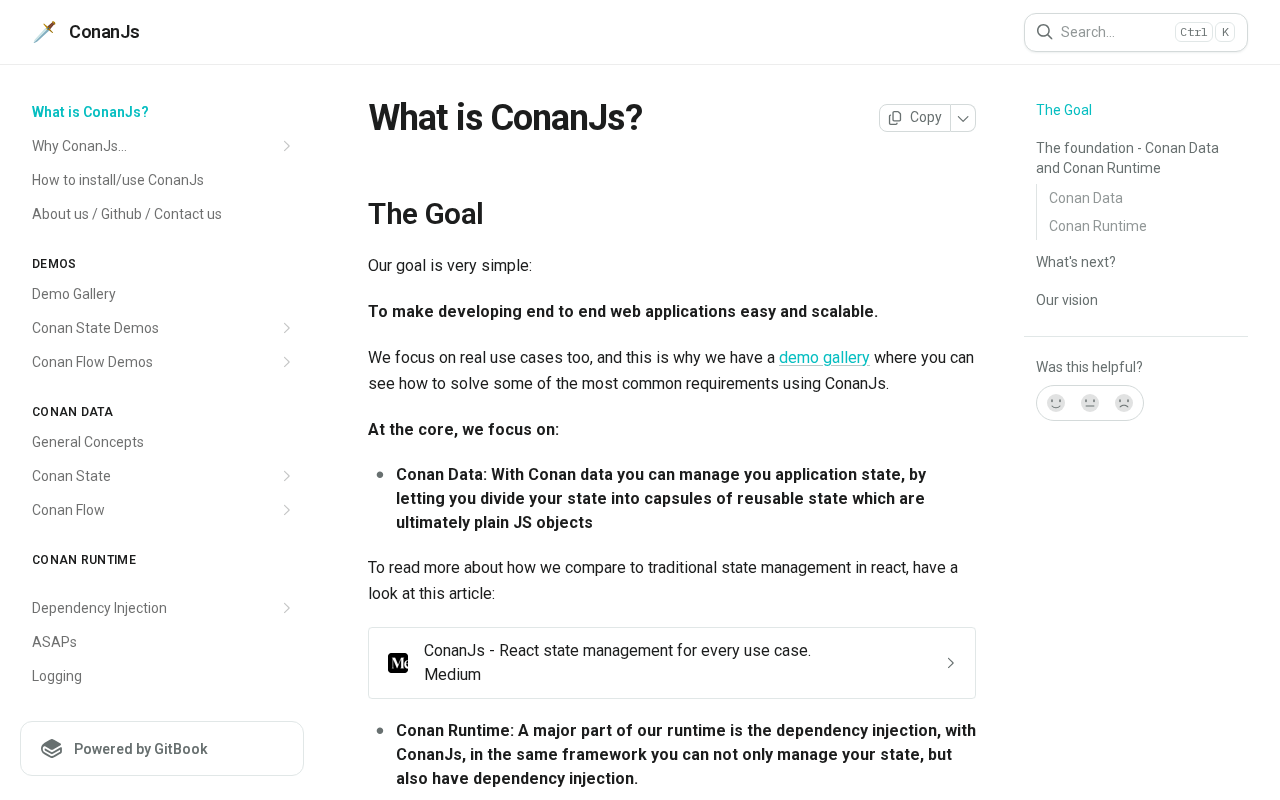Click the Copy page icon
Image resolution: width=1280 pixels, height=800 pixels.
[x=895, y=118]
